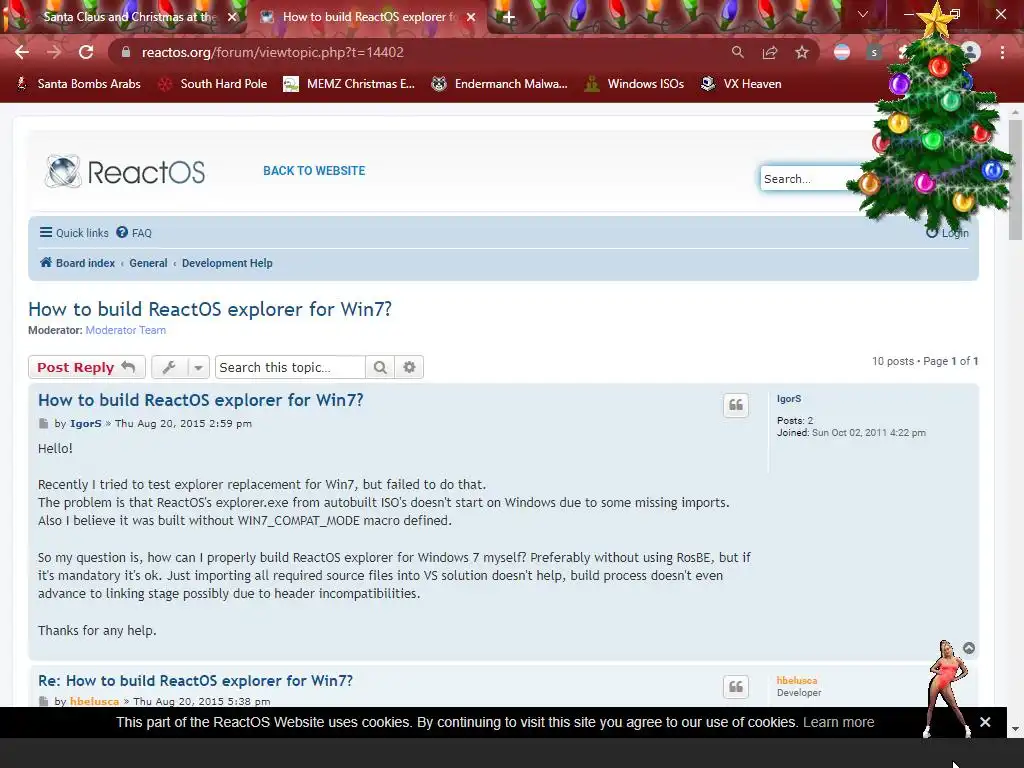Open the striped flag extension icon
Screen dimensions: 1024x768
(842, 52)
